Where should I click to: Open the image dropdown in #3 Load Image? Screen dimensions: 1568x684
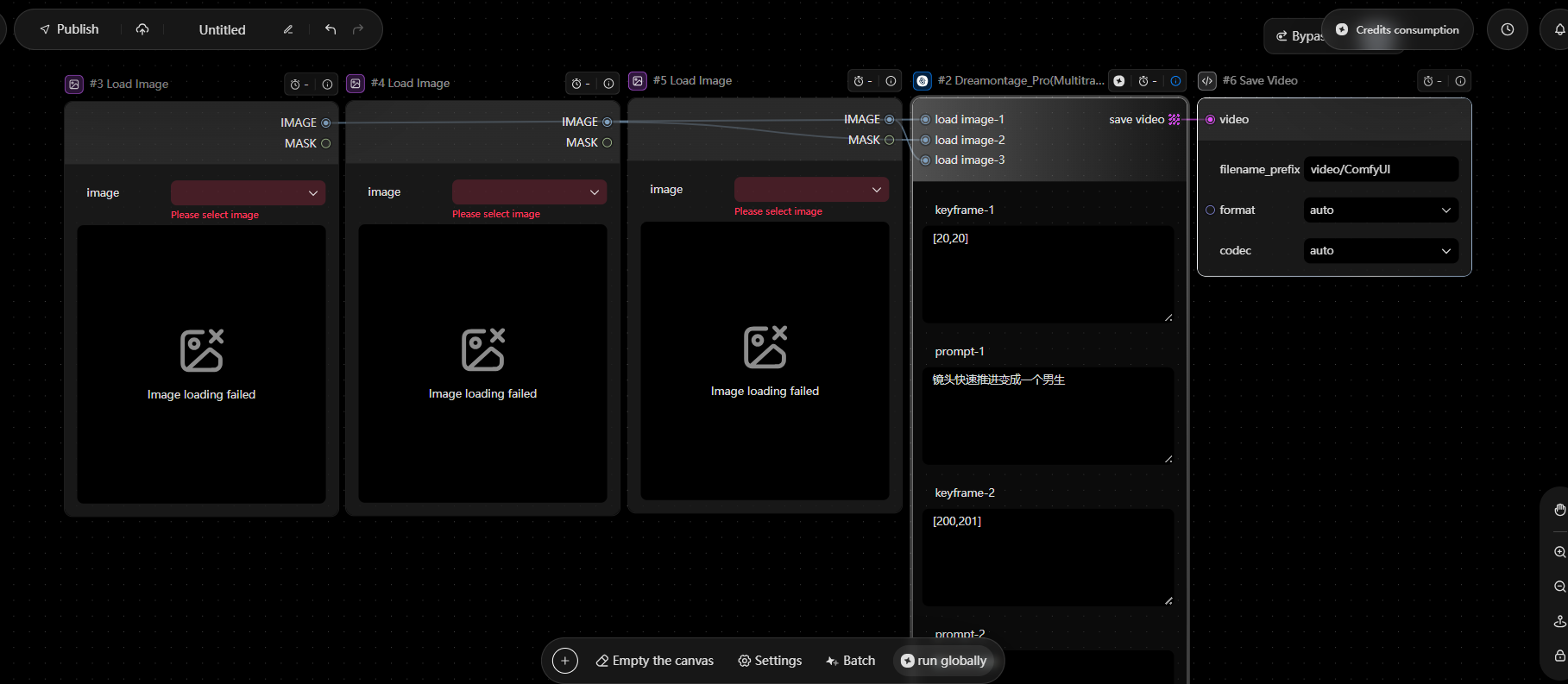point(249,192)
